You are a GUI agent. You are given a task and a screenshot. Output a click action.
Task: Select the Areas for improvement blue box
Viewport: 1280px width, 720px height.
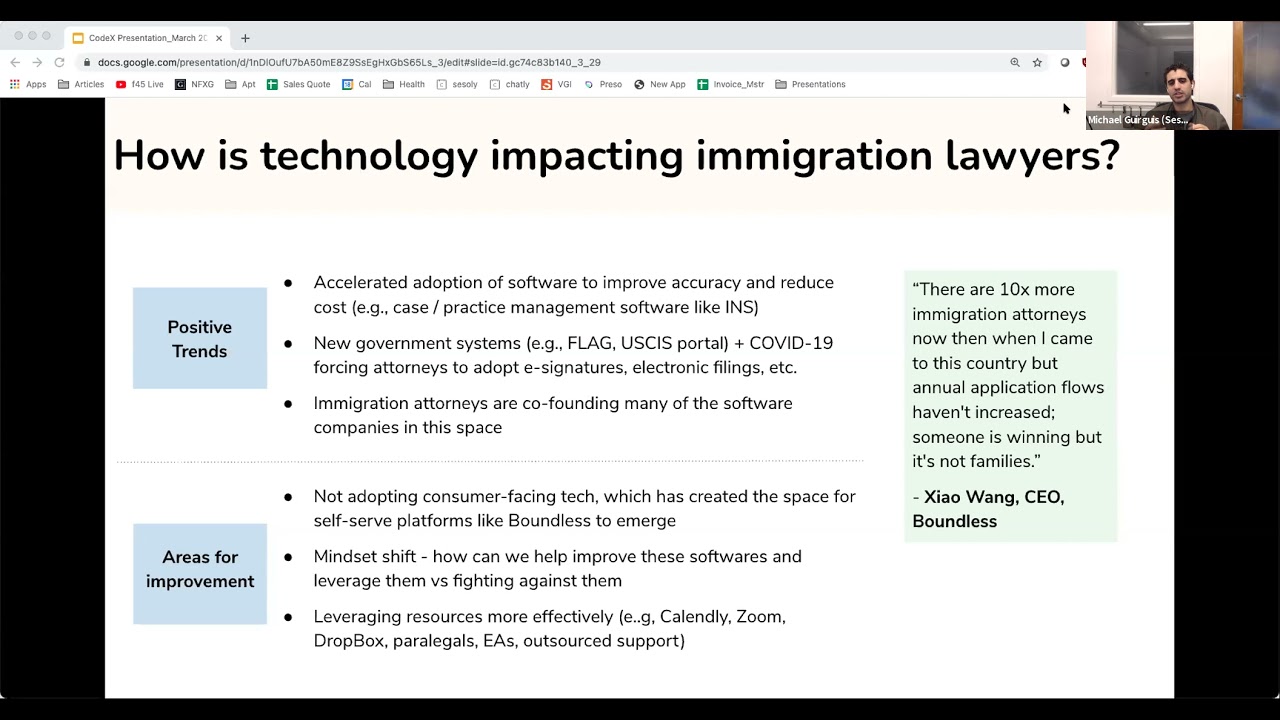pyautogui.click(x=200, y=574)
